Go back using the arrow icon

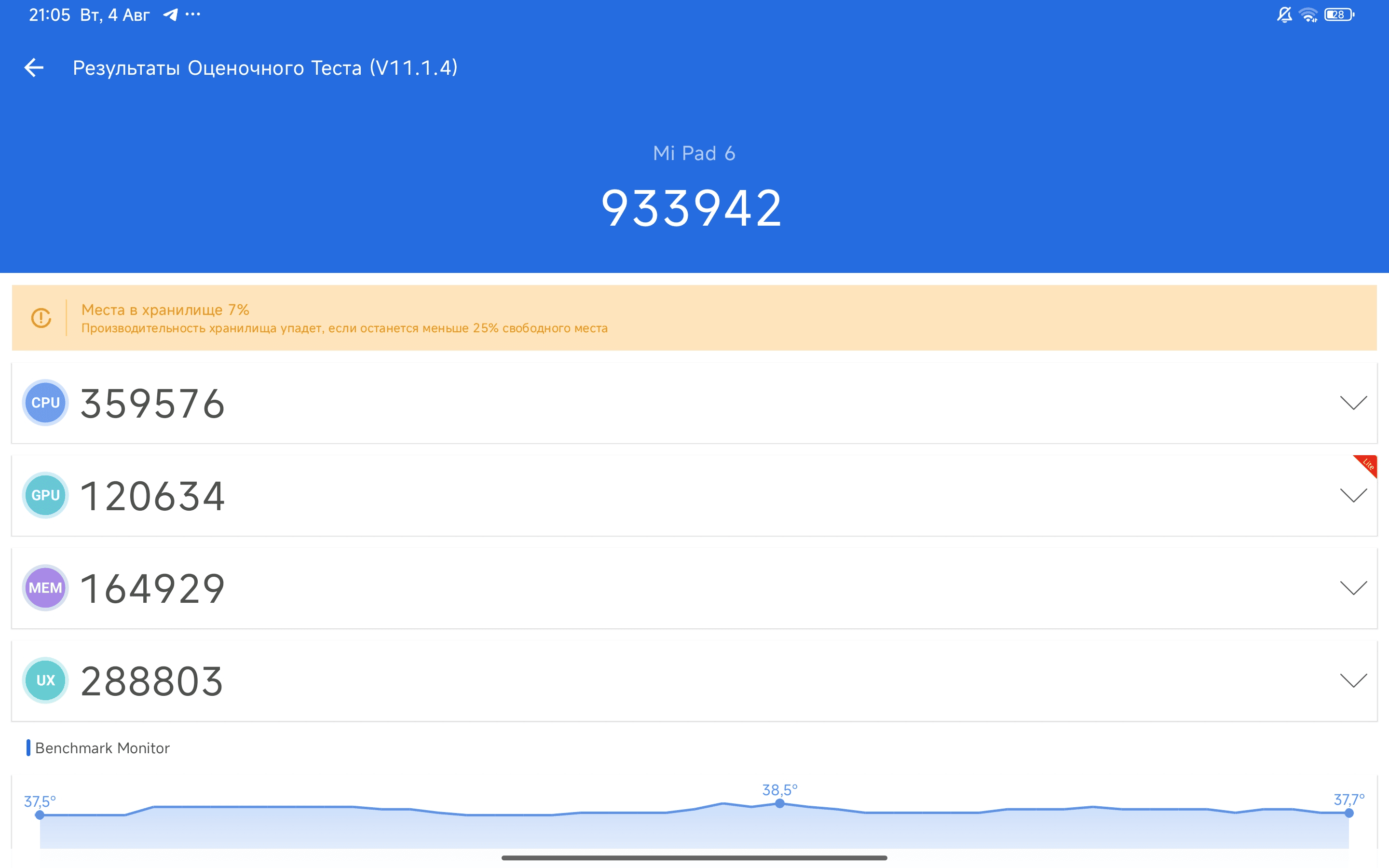34,68
